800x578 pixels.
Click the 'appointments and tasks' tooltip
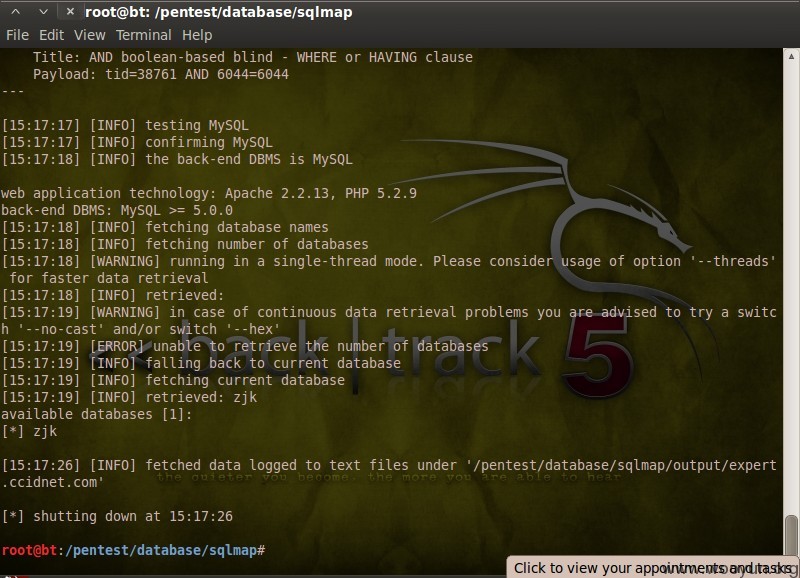(x=653, y=568)
